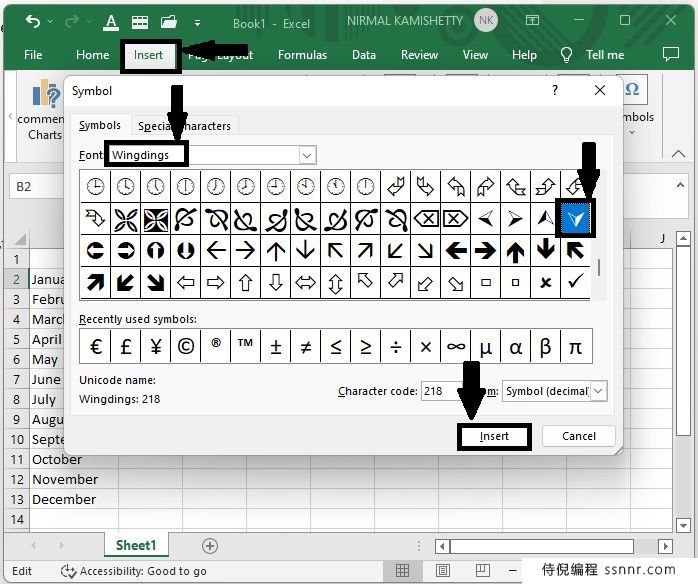Switch to Page Break Preview in status bar
Image resolution: width=698 pixels, height=585 pixels.
pyautogui.click(x=482, y=570)
